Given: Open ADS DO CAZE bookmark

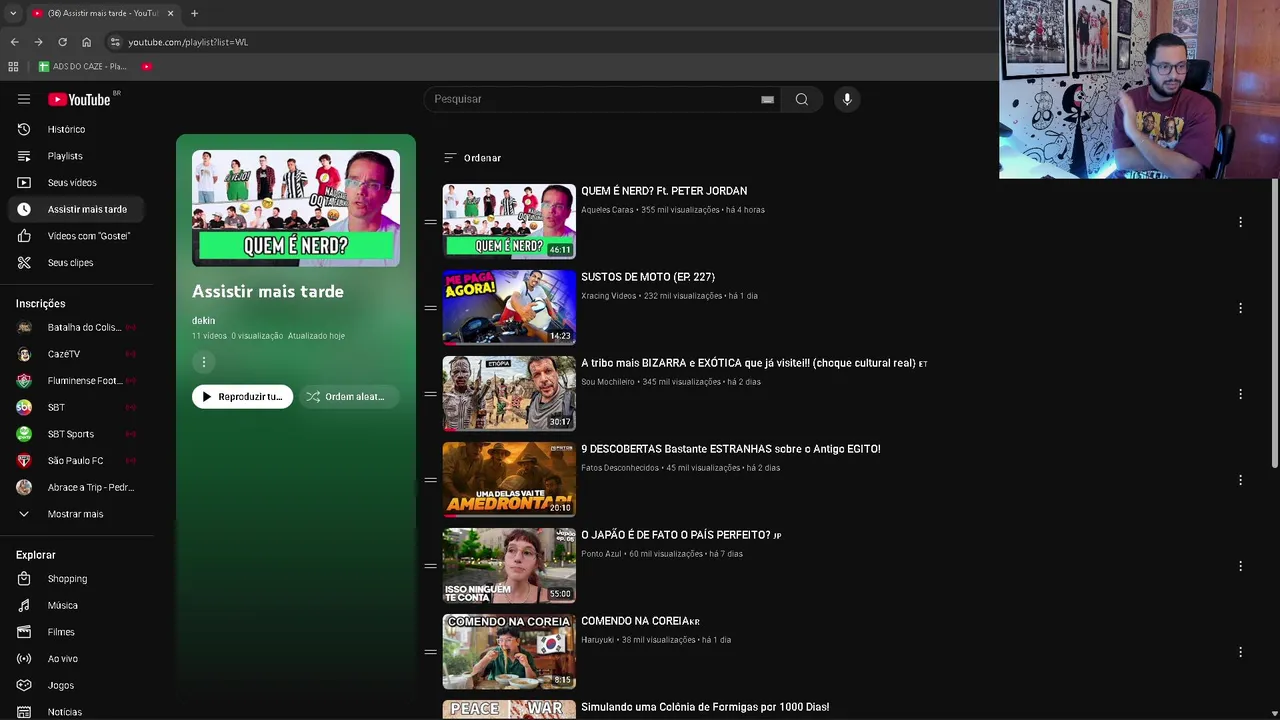Looking at the screenshot, I should tap(83, 66).
